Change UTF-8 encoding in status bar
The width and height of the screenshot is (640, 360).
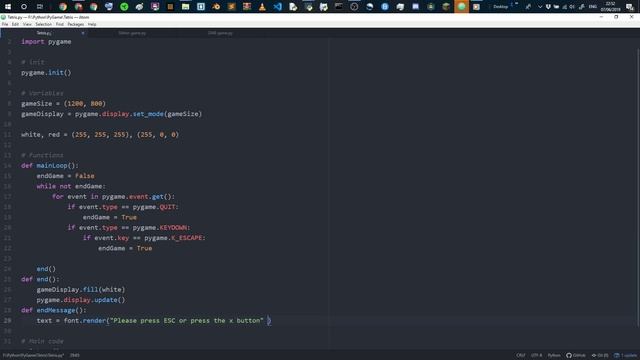(536, 355)
